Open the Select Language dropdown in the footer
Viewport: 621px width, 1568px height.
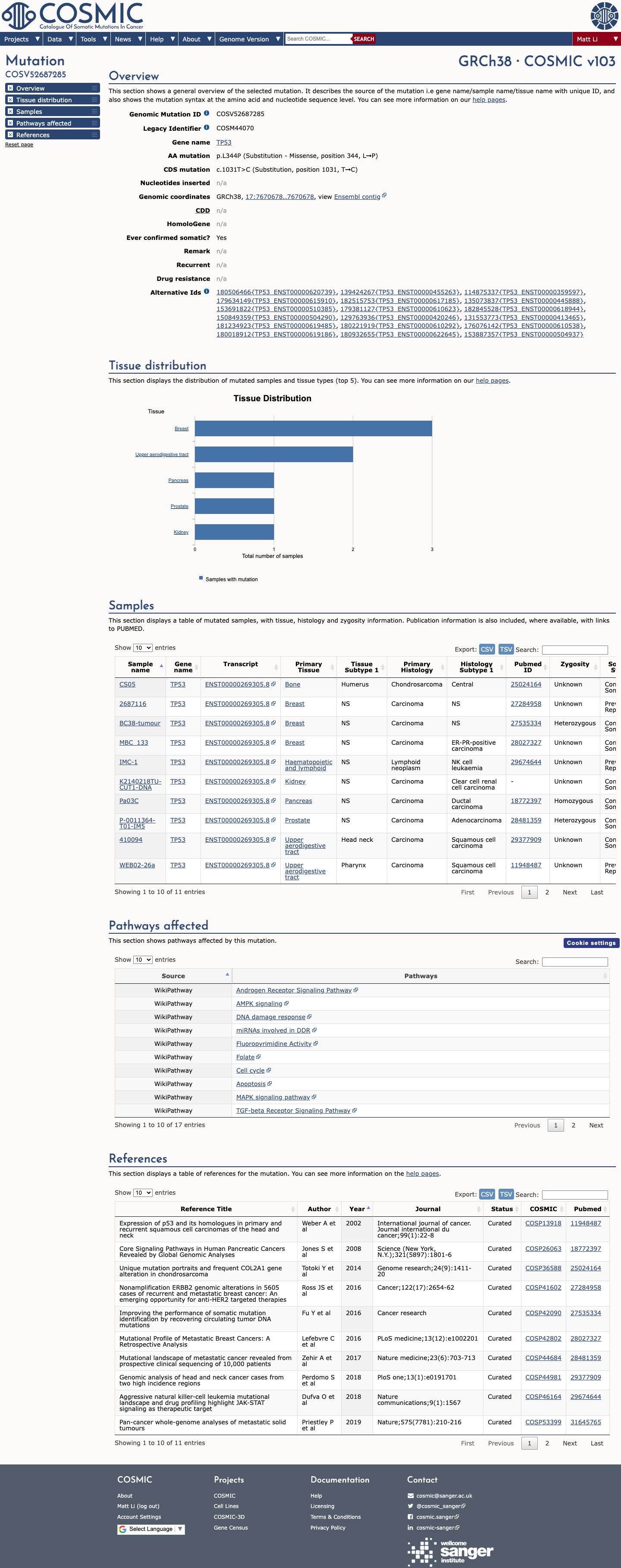pos(151,1529)
